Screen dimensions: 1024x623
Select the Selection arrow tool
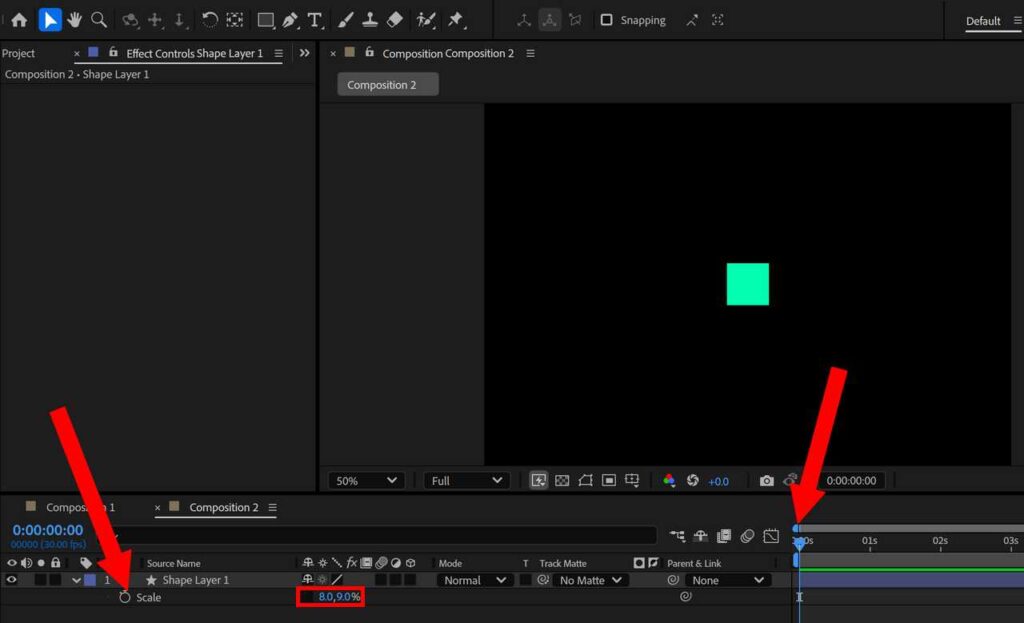(x=50, y=20)
